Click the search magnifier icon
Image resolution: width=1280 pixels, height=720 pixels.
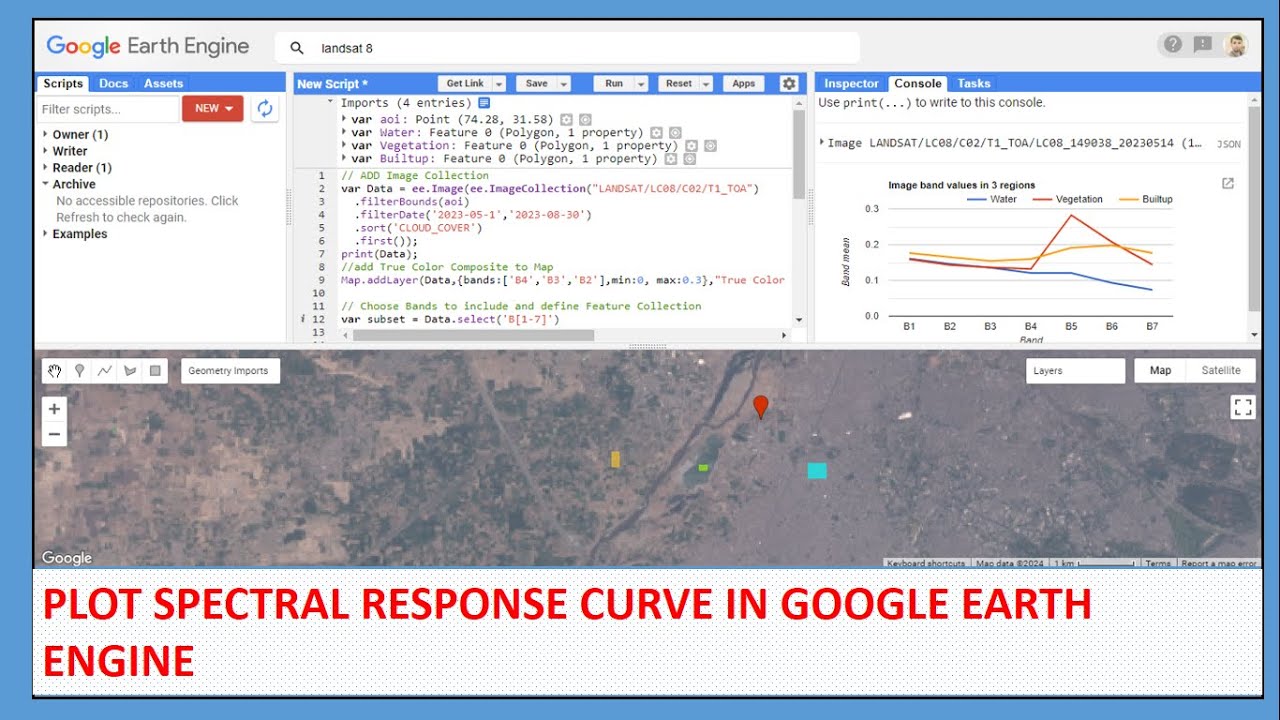296,48
